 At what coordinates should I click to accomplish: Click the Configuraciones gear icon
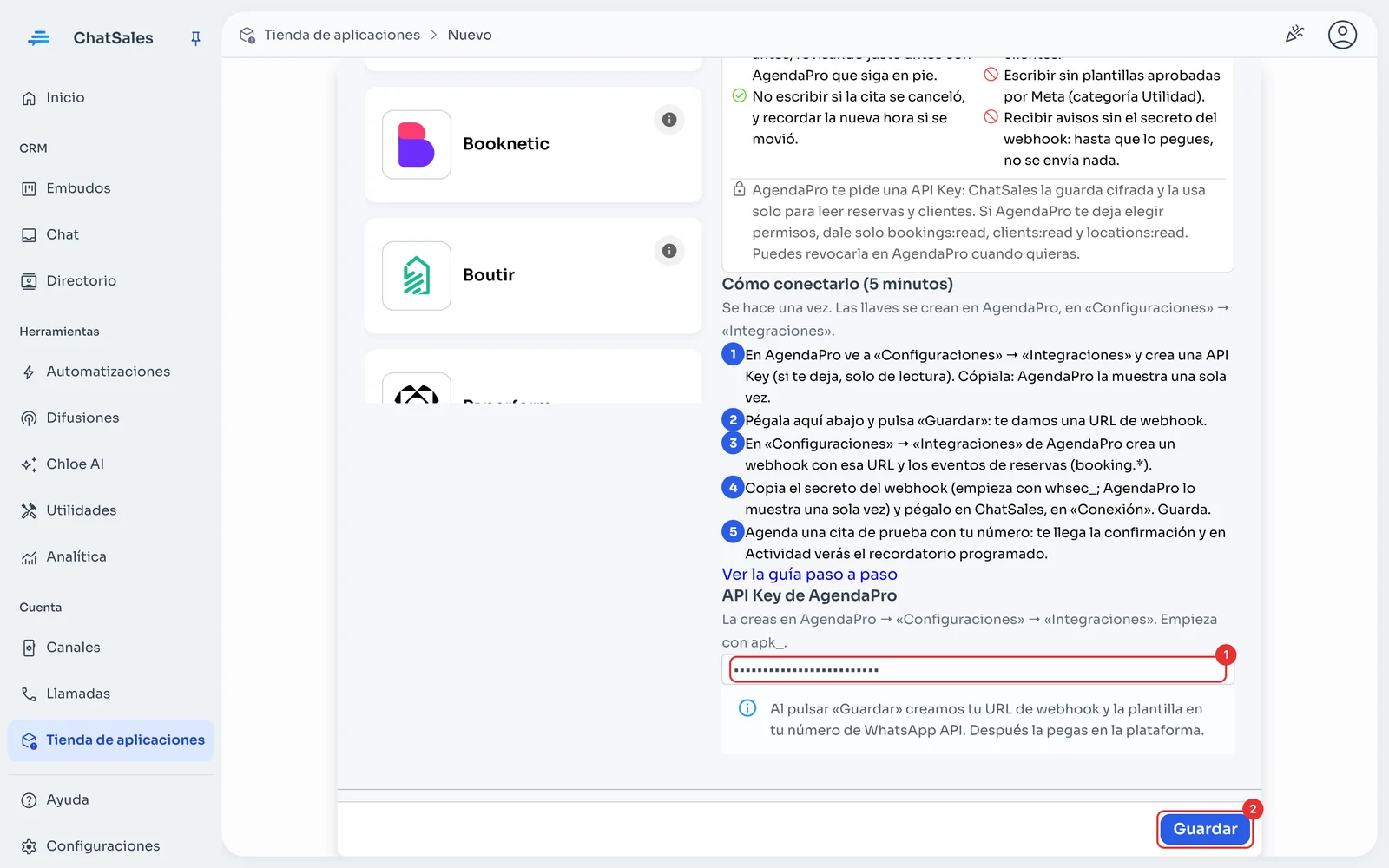(x=29, y=846)
